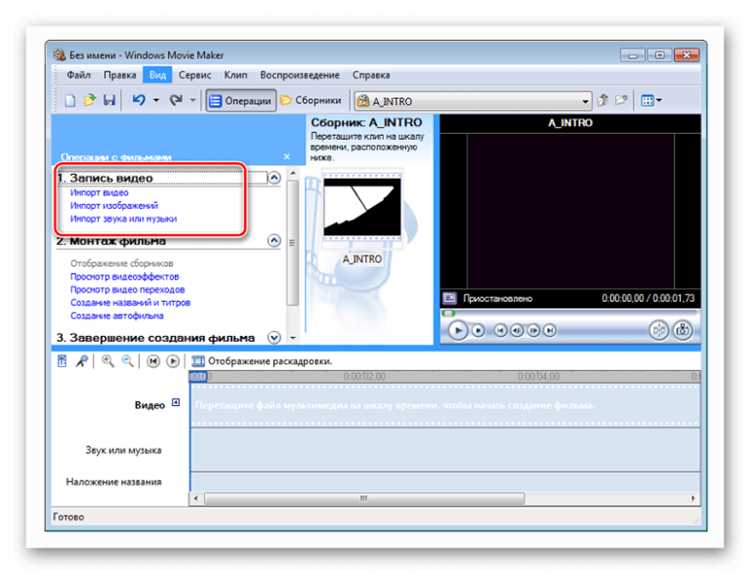Click the preview monitor seek bar
The height and width of the screenshot is (574, 750).
(x=570, y=313)
